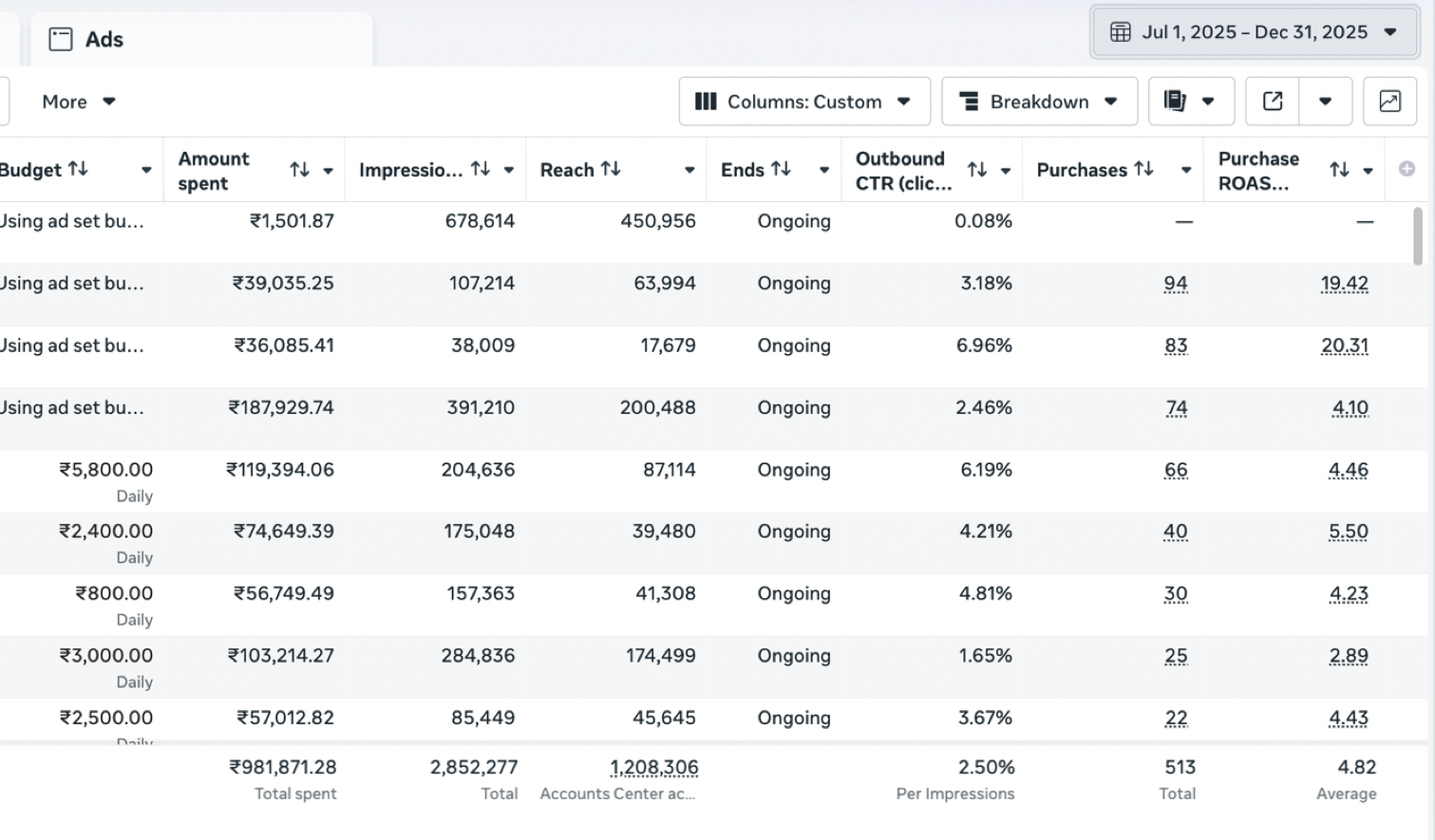The height and width of the screenshot is (840, 1435).
Task: Sort by Outbound CTR column arrows
Action: tap(976, 170)
